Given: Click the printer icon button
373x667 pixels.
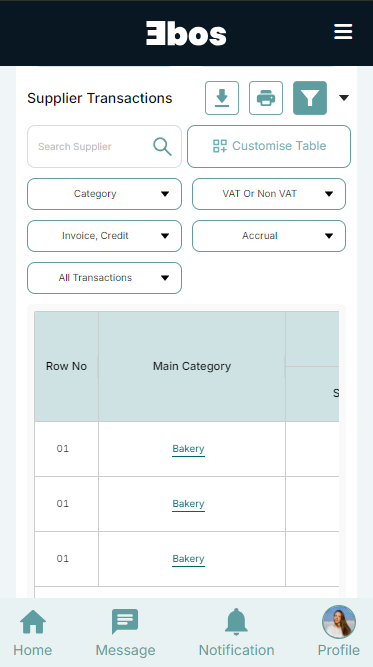Looking at the screenshot, I should click(266, 98).
